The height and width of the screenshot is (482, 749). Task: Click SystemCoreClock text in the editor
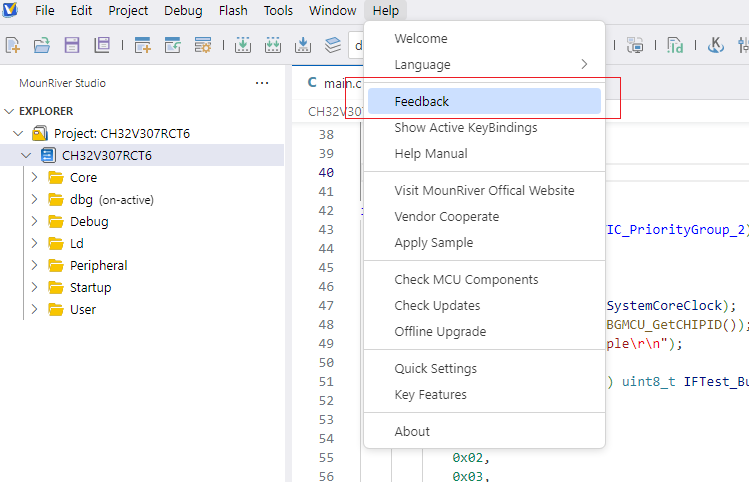coord(664,305)
